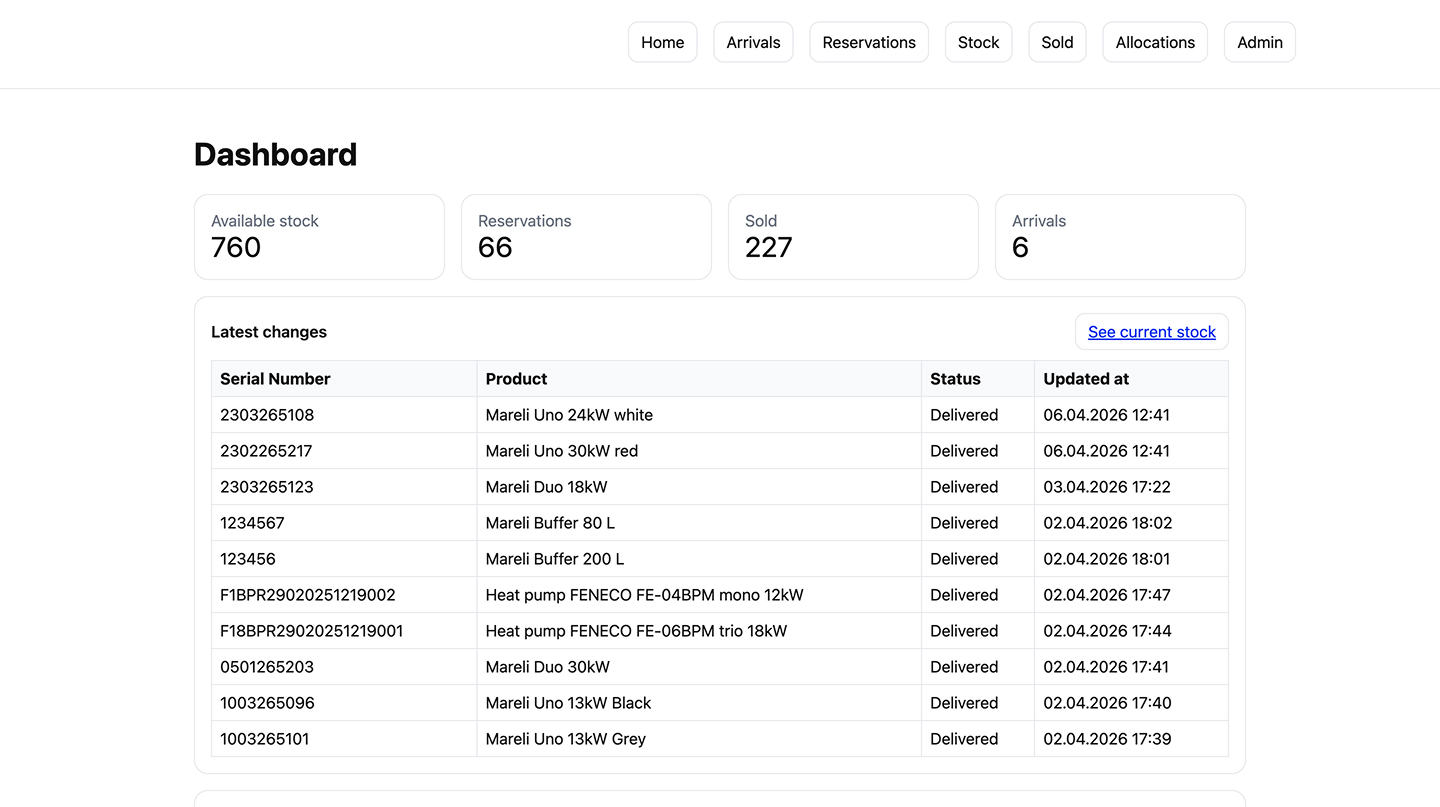Screen dimensions: 1440x807
Task: Click timestamp 02.04.2026 17:44
Action: point(1107,631)
